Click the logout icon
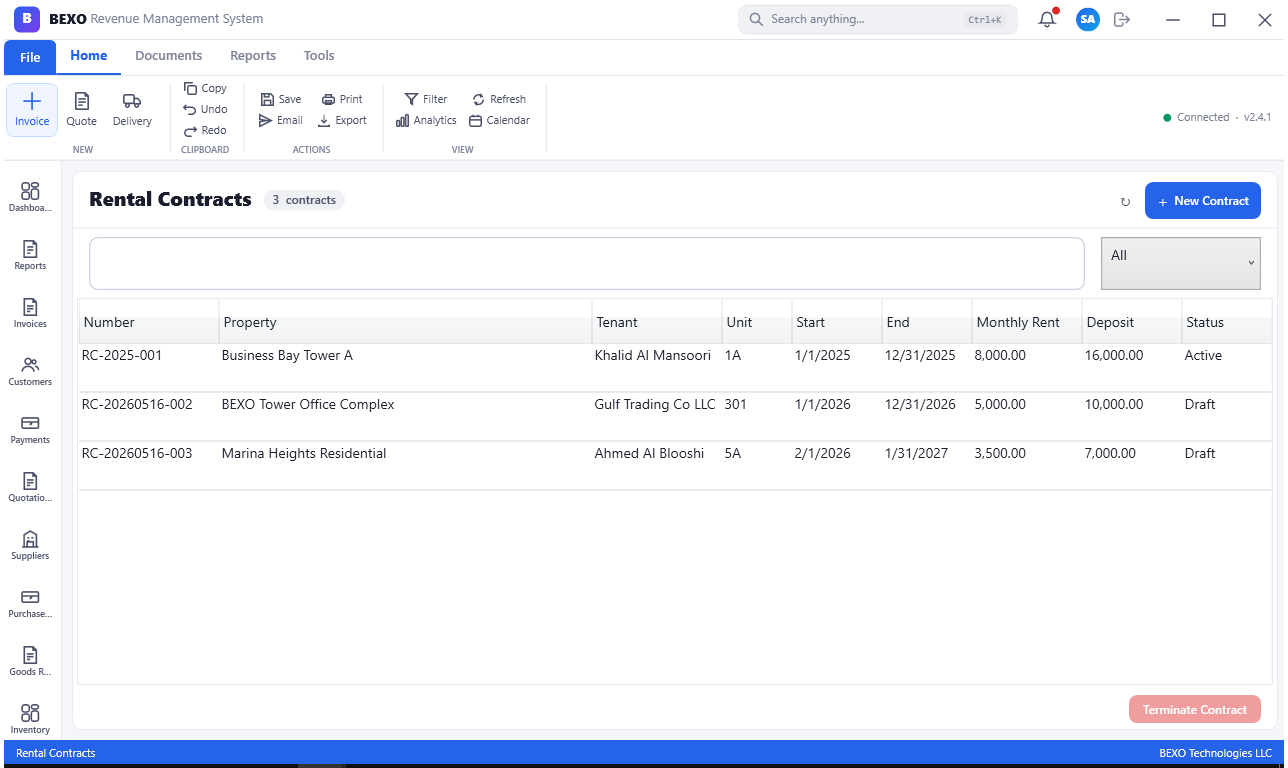The image size is (1288, 768). tap(1122, 19)
